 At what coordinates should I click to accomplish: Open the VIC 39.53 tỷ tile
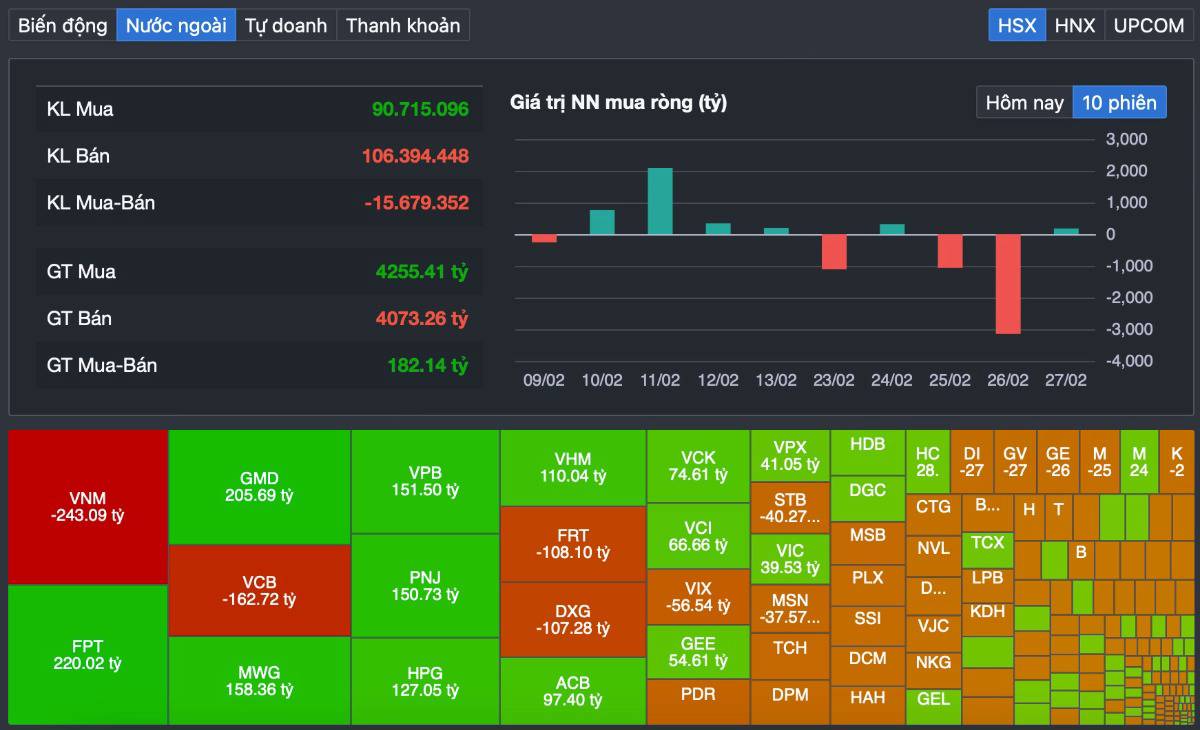790,559
